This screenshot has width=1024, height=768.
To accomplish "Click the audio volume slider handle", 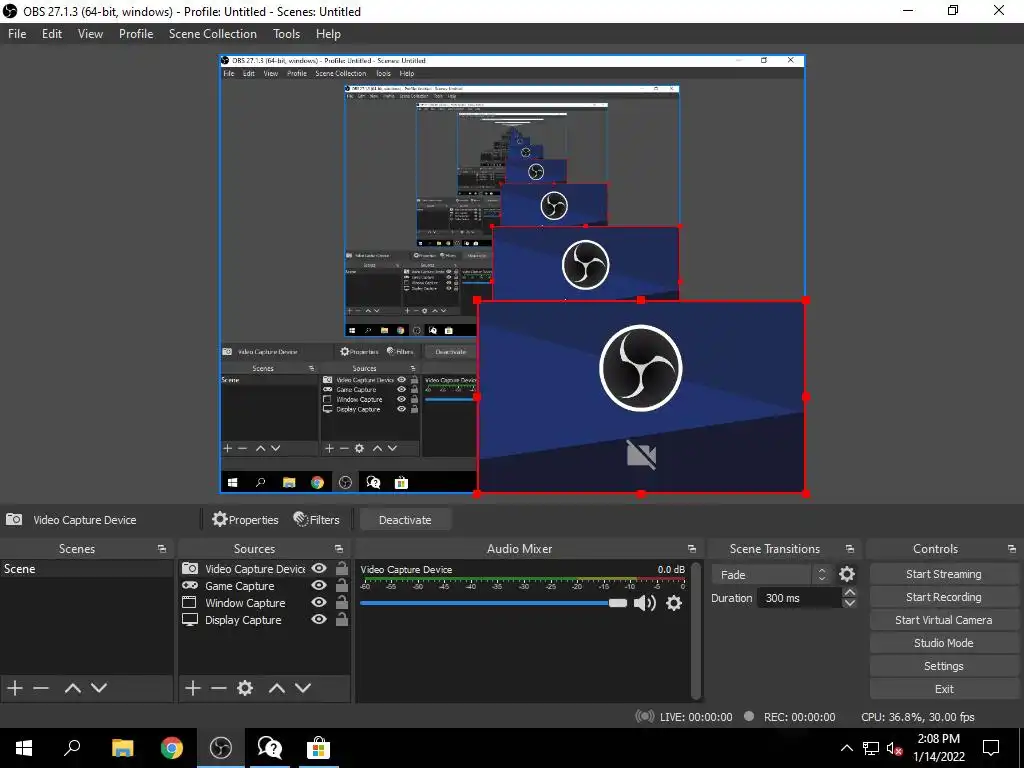I will point(618,603).
